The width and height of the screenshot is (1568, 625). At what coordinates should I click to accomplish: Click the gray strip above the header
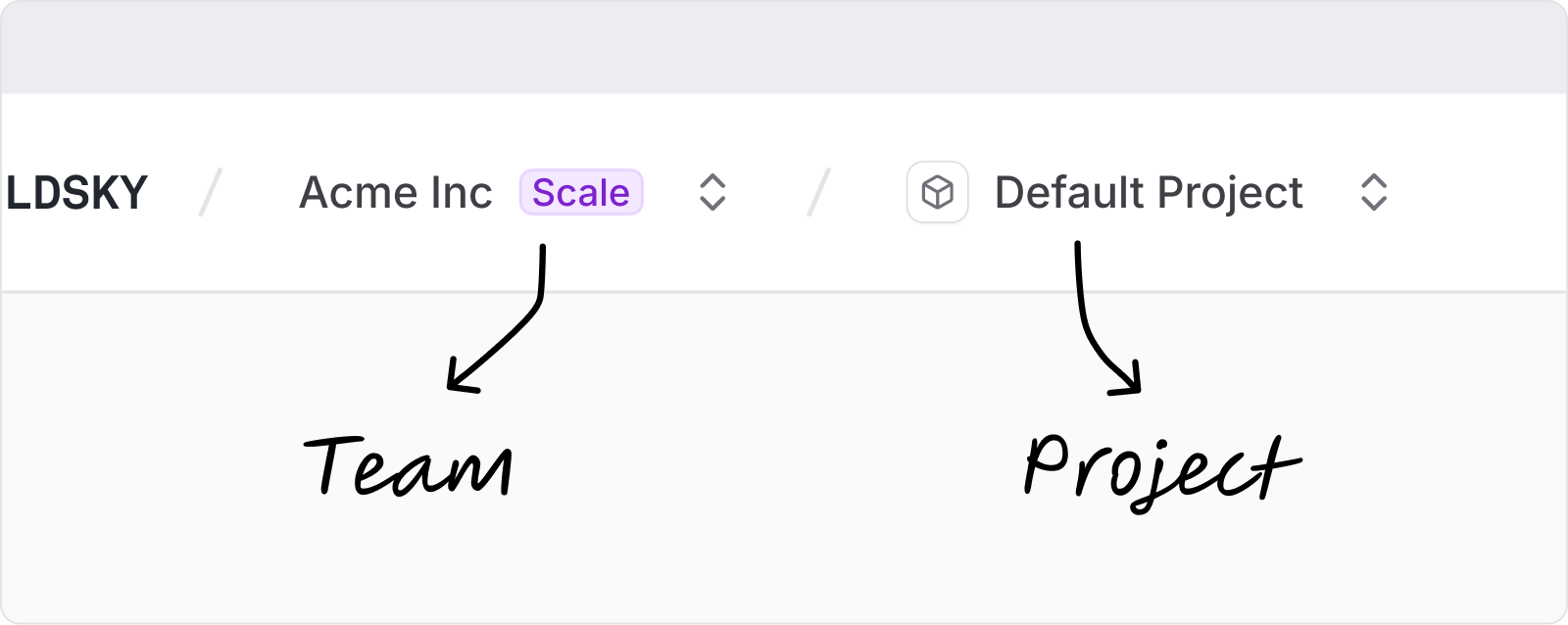pyautogui.click(x=784, y=47)
